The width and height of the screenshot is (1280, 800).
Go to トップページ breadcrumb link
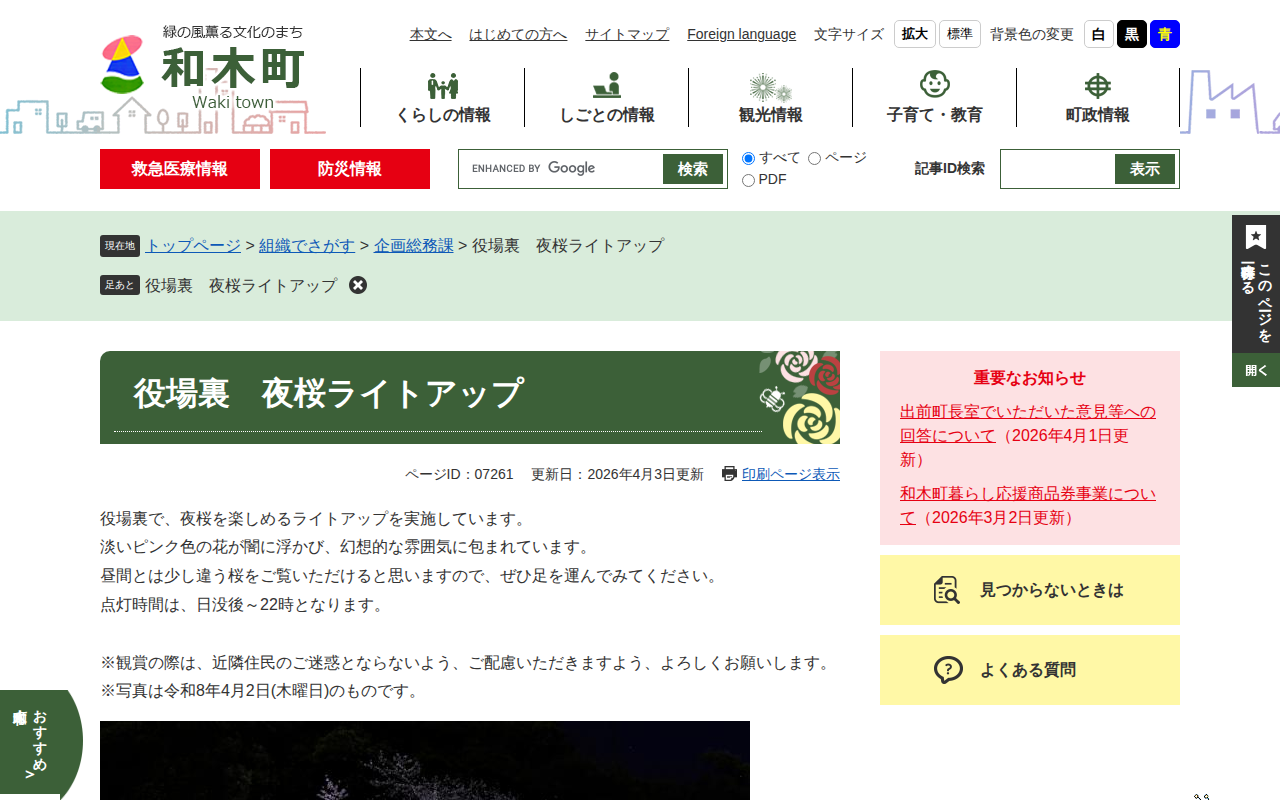tap(193, 245)
